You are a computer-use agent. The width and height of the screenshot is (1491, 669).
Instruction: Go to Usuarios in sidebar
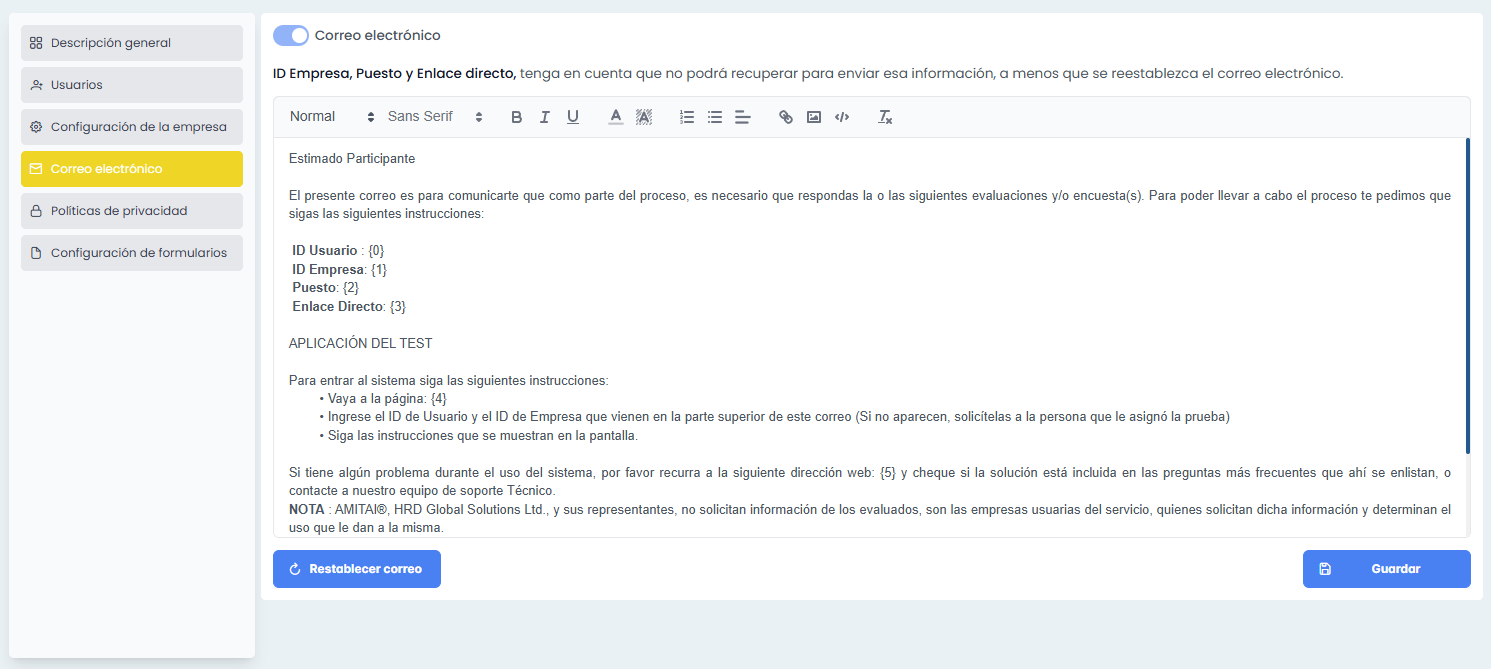[132, 85]
